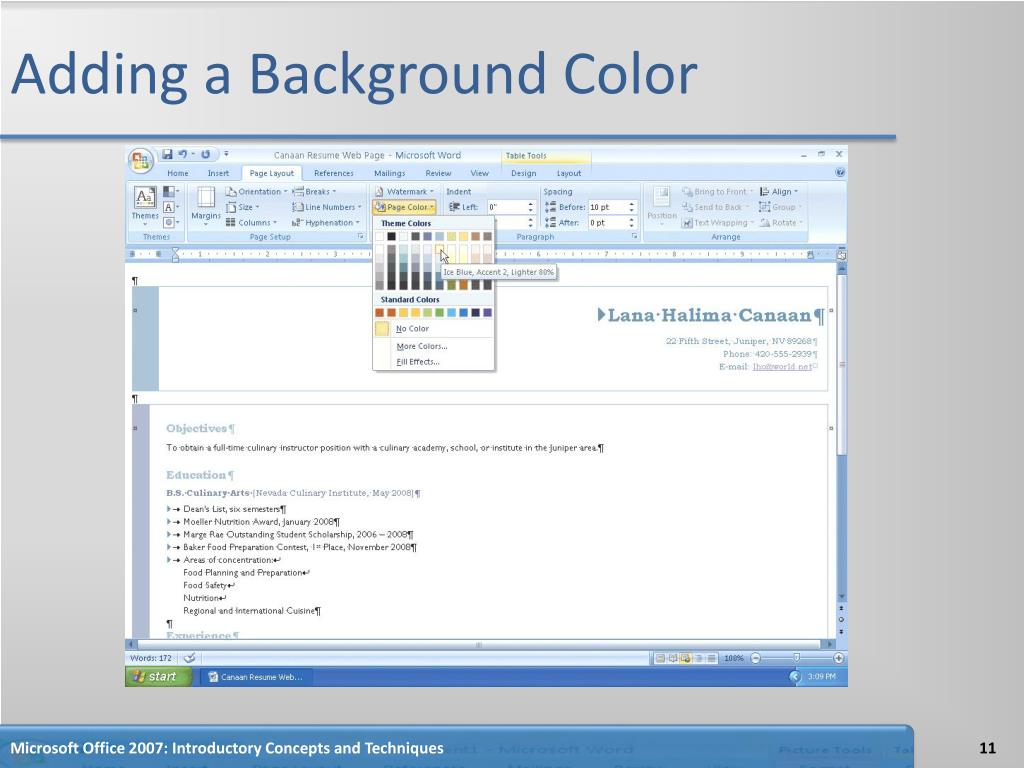Switch to the References tab
Viewport: 1024px width, 768px height.
coord(333,173)
